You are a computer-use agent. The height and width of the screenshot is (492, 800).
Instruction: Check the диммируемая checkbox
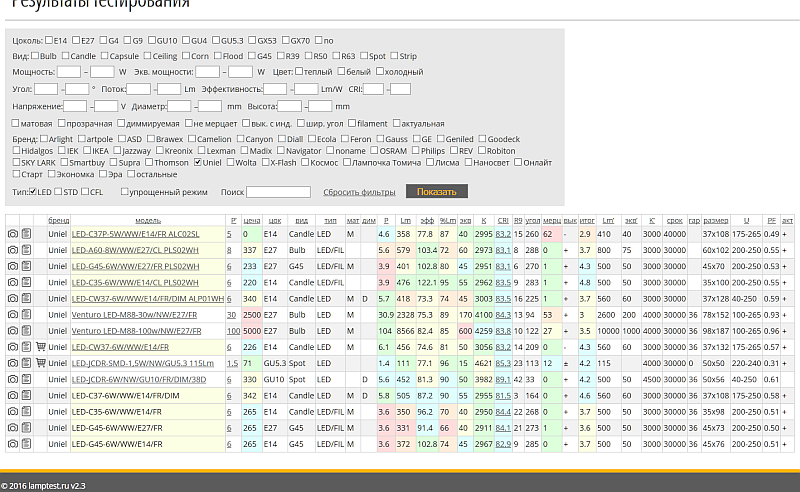[x=121, y=123]
